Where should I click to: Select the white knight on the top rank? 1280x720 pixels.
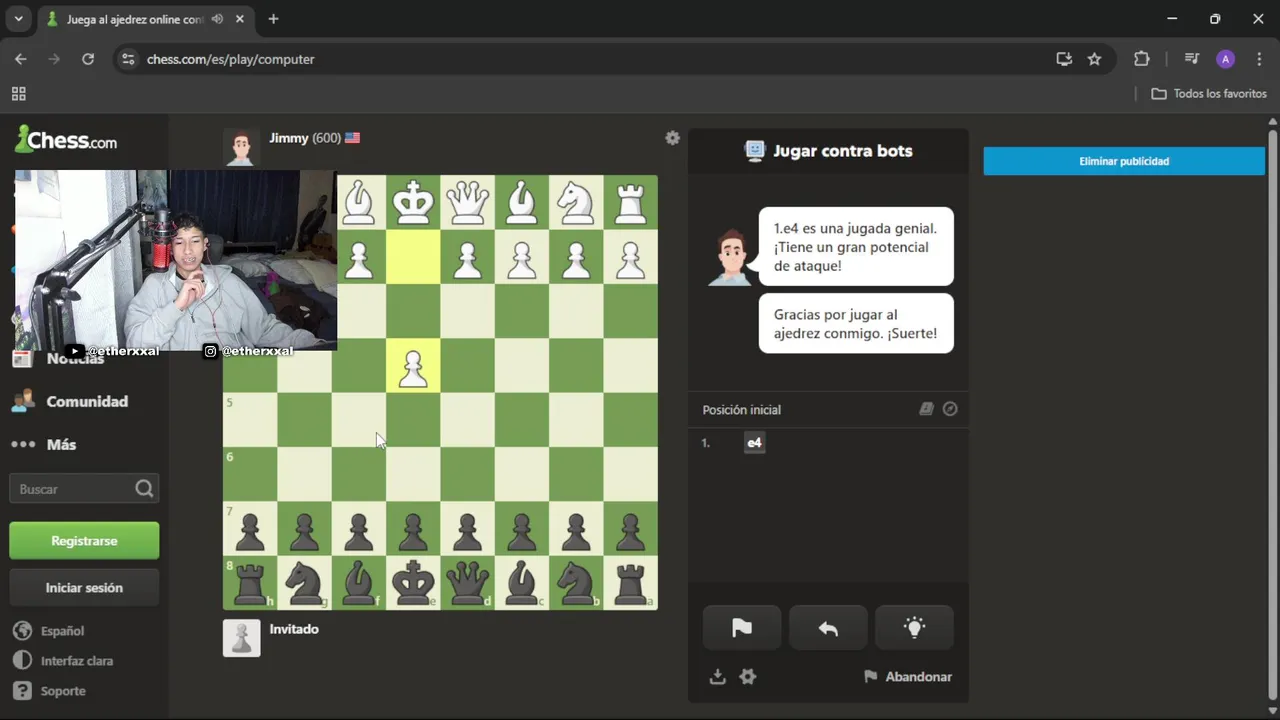point(576,203)
